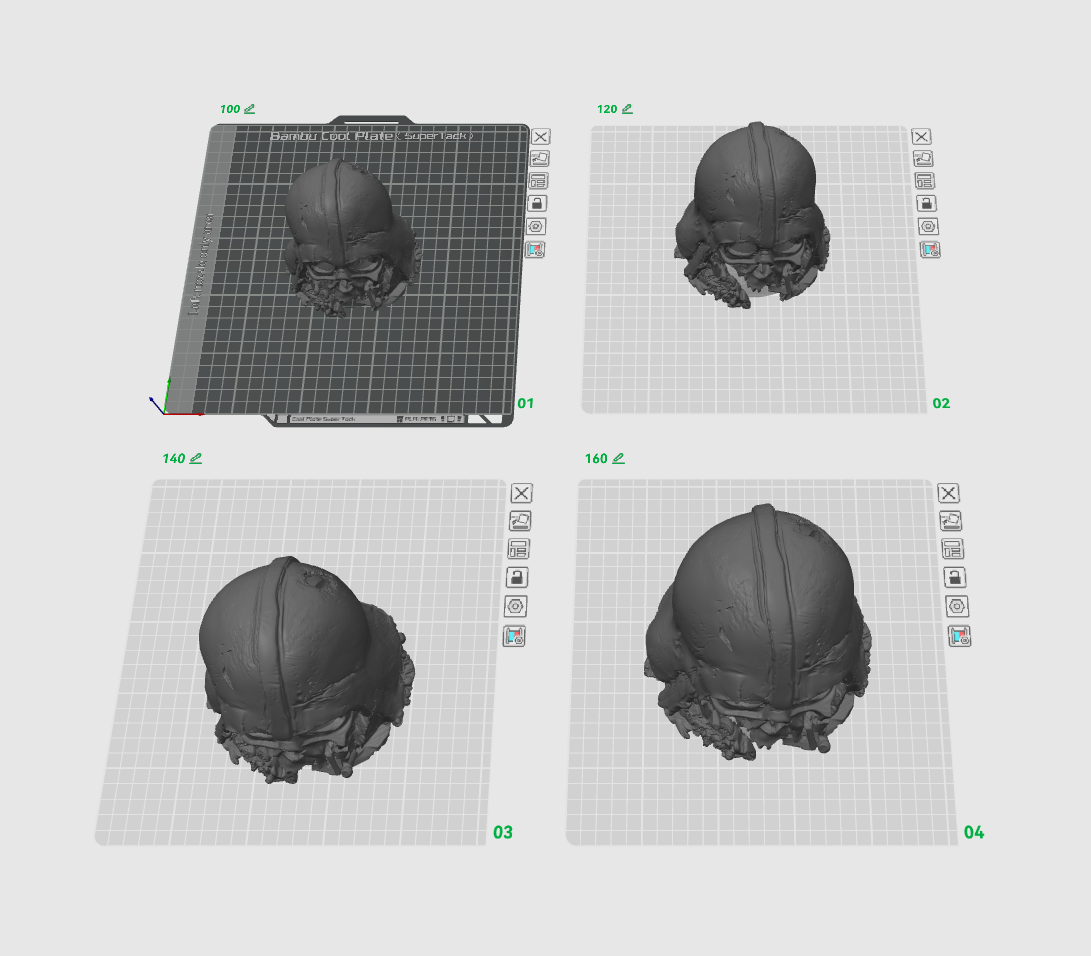The height and width of the screenshot is (956, 1091).
Task: Remove plate 01 with its X icon
Action: (541, 136)
